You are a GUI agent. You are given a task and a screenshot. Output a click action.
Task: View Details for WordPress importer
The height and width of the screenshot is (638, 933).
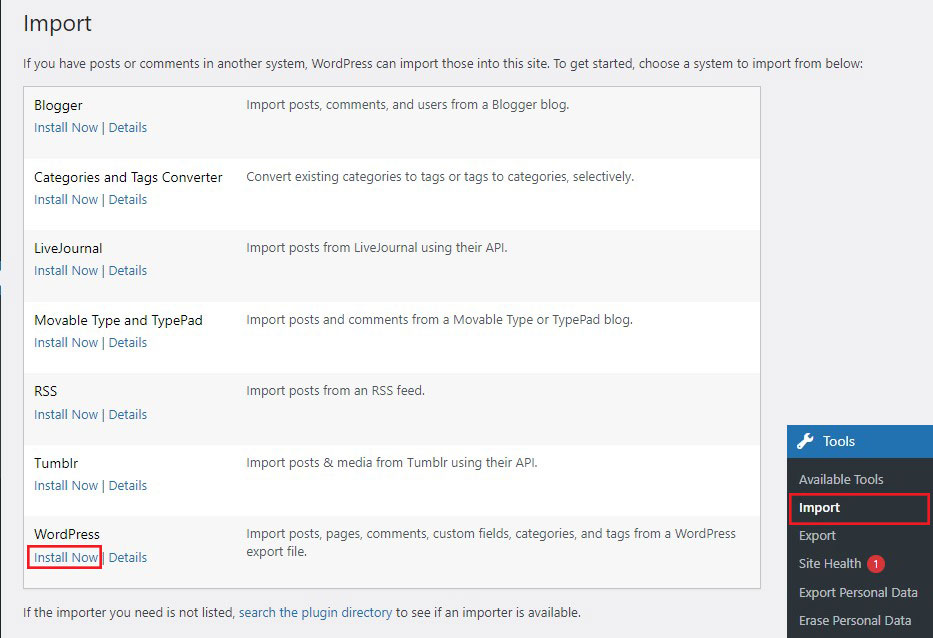tap(128, 558)
